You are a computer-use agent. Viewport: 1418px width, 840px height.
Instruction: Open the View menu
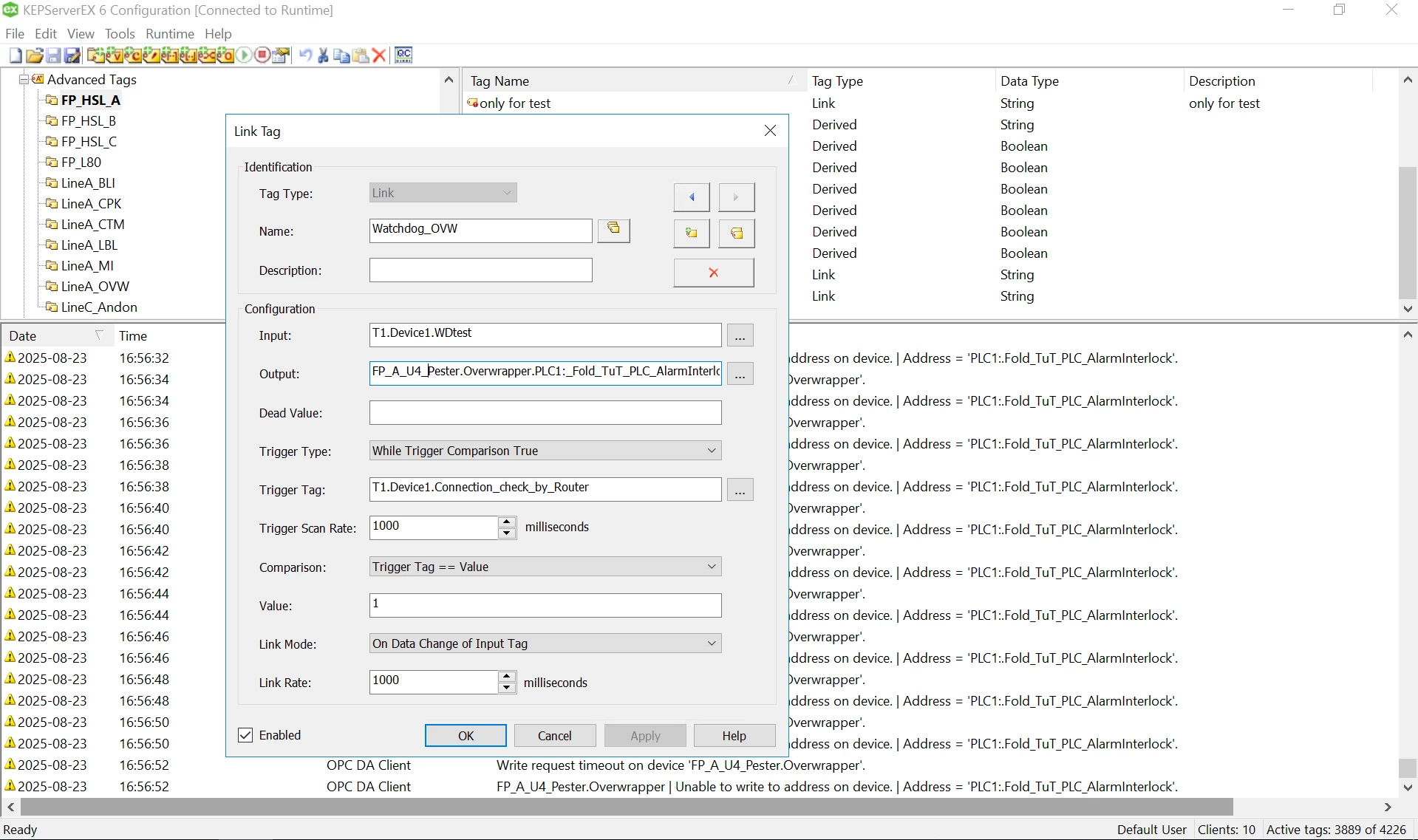(81, 34)
